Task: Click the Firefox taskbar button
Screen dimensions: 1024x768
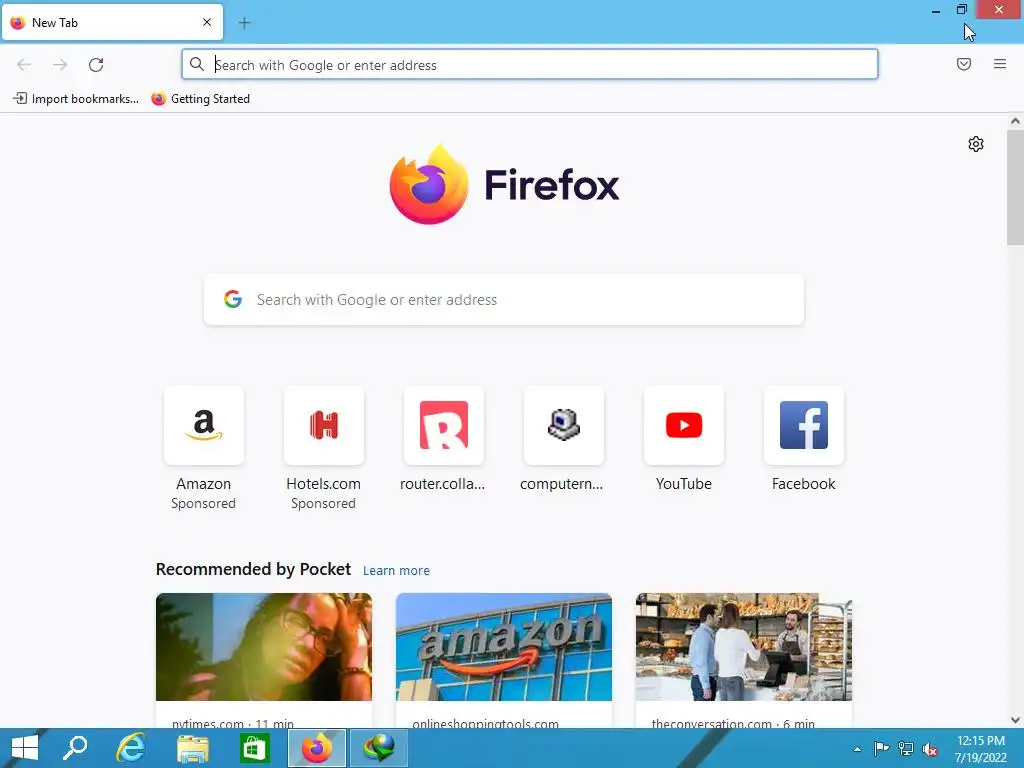Action: 317,748
